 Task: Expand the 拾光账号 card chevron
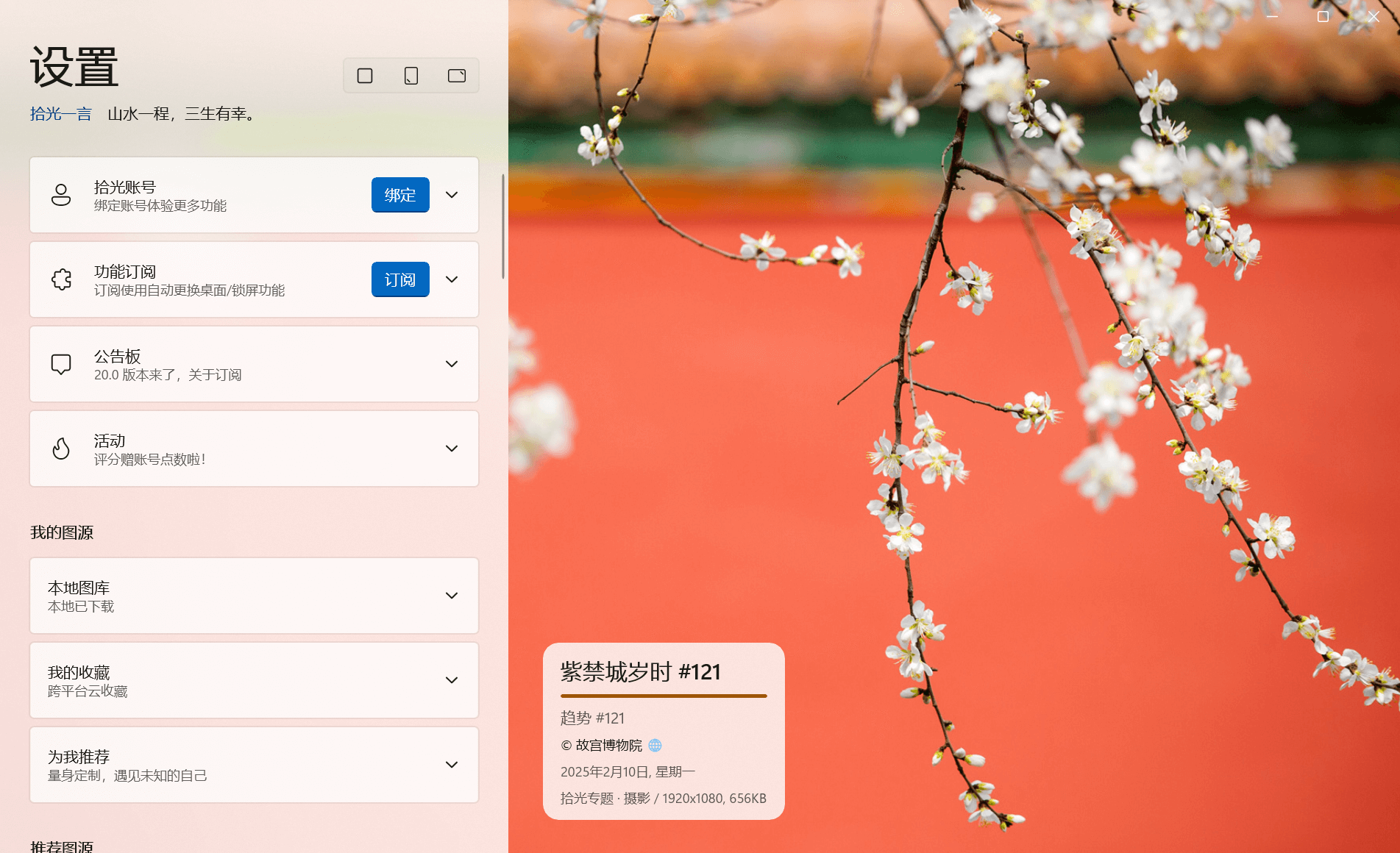coord(452,195)
